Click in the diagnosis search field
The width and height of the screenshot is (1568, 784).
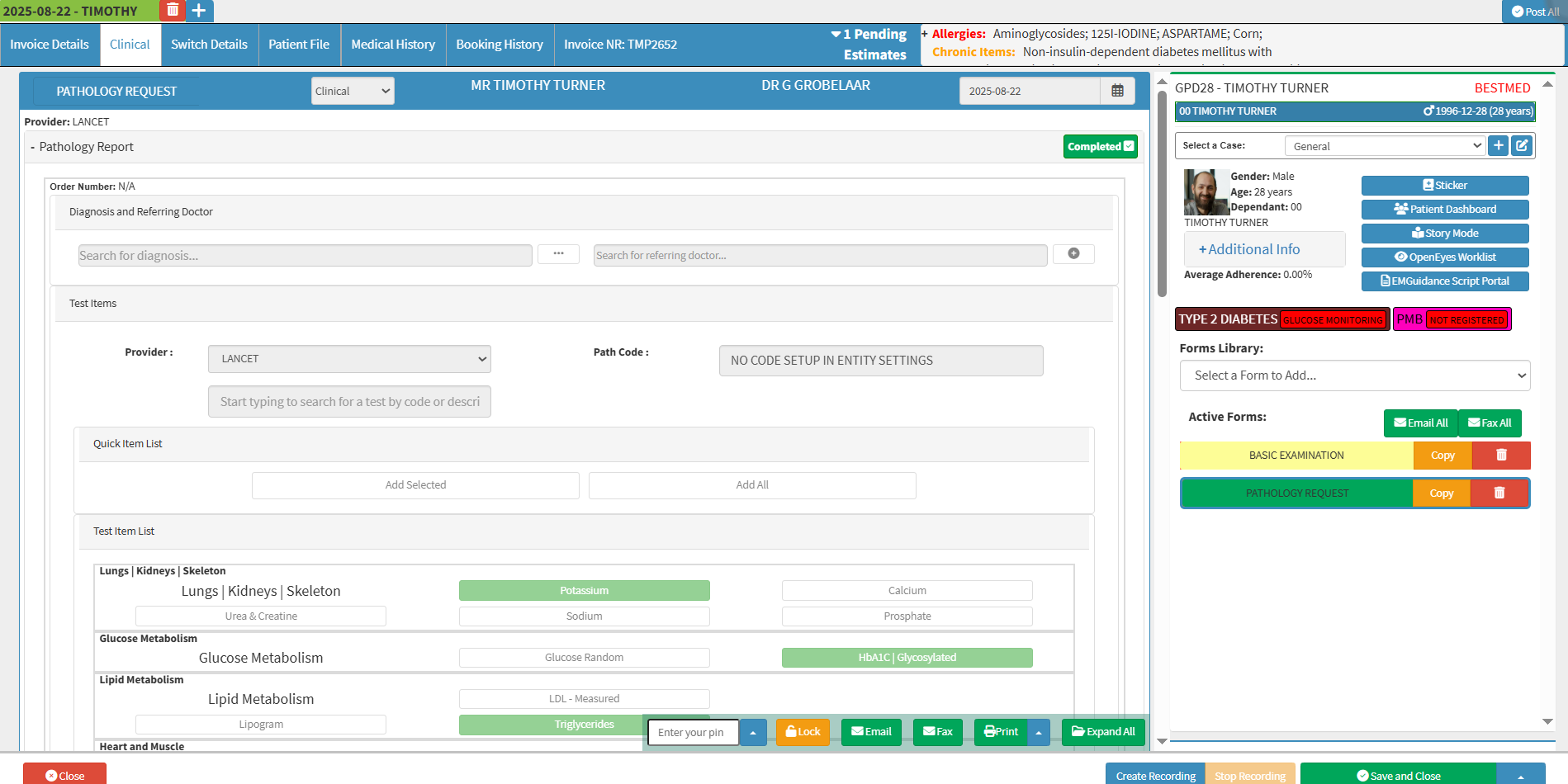coord(305,256)
